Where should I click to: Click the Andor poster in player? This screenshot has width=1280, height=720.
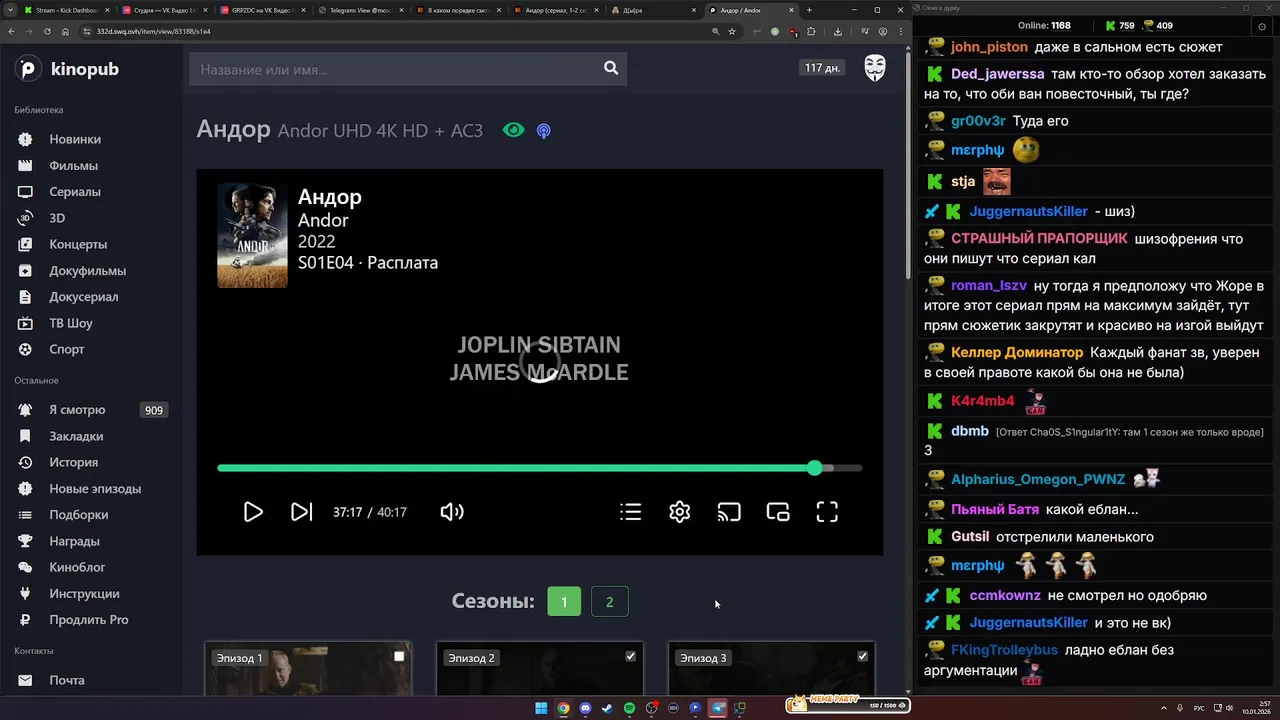pyautogui.click(x=252, y=236)
